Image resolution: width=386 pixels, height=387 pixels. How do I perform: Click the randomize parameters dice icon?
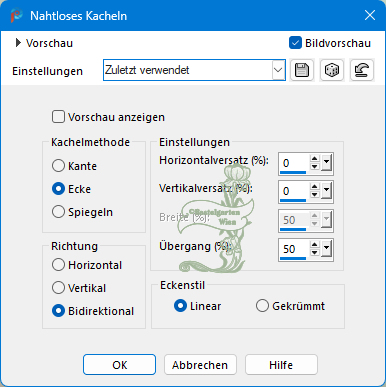pos(332,70)
